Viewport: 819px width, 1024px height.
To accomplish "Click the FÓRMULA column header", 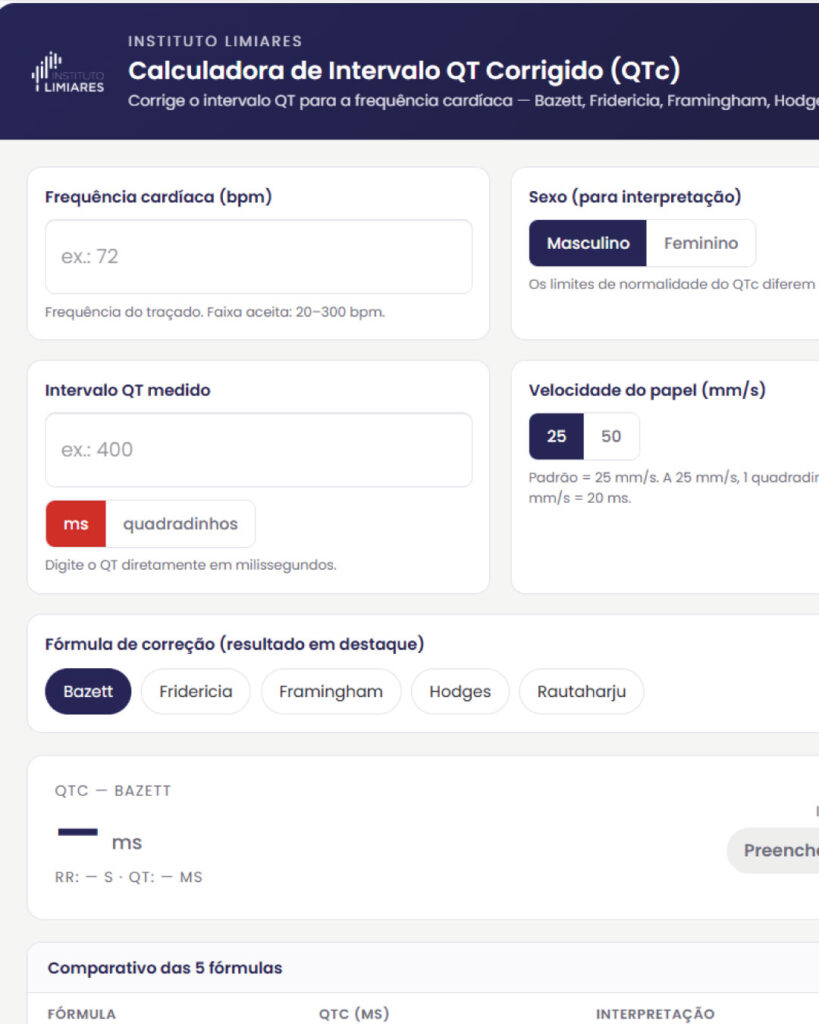I will click(x=82, y=1014).
